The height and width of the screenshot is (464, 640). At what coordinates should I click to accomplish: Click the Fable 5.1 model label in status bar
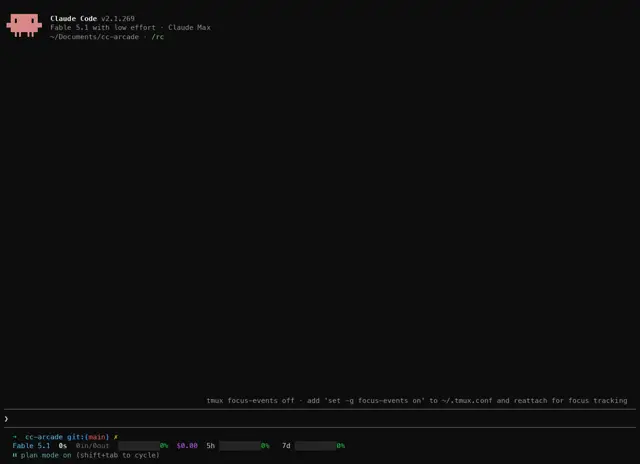pos(31,446)
